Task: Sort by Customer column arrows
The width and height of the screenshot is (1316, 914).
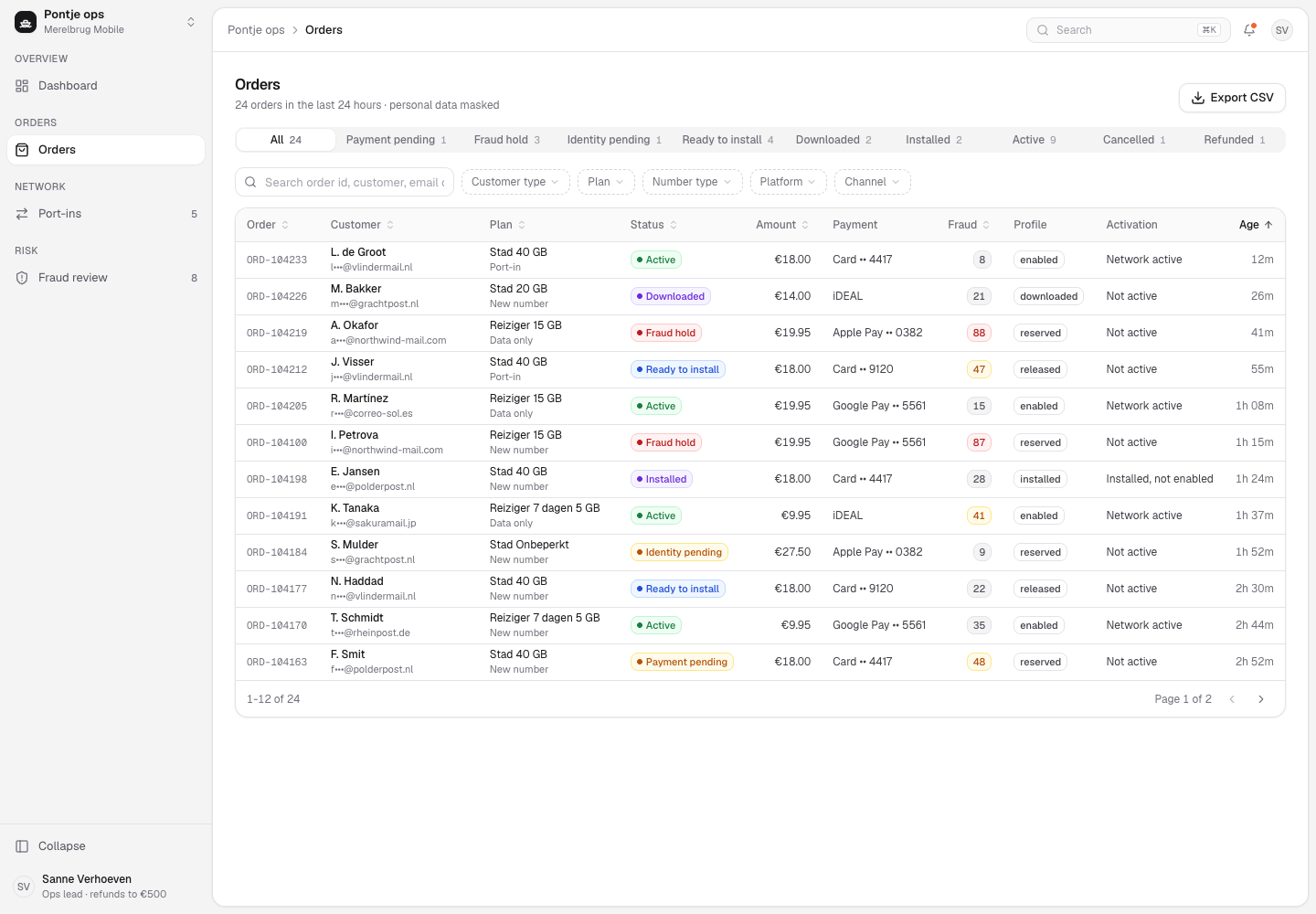Action: coord(390,225)
